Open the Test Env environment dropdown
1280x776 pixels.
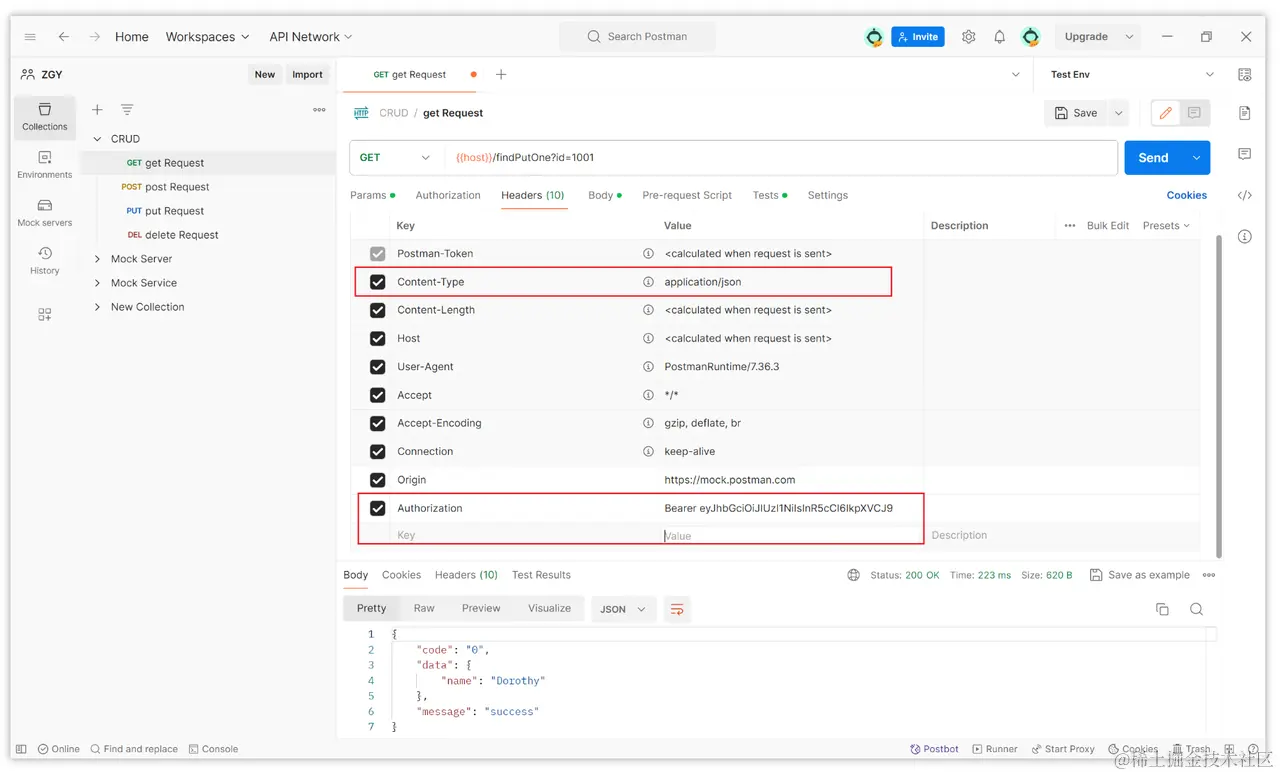tap(1132, 75)
